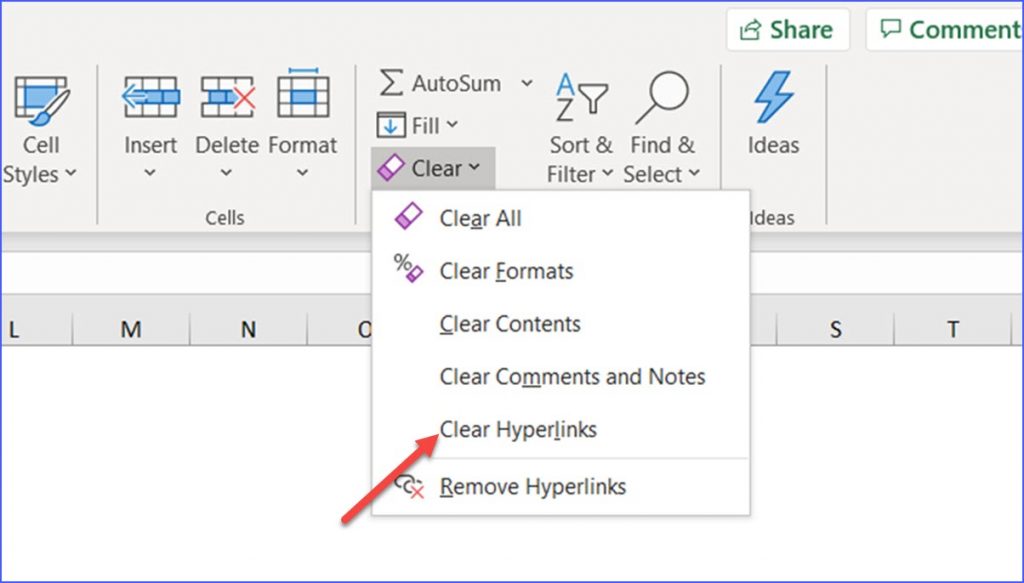Select column M header
The height and width of the screenshot is (583, 1024).
(x=130, y=328)
